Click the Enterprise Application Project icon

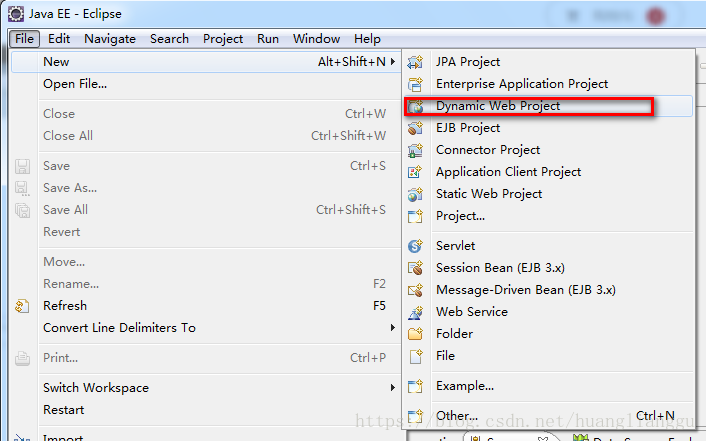tap(415, 84)
